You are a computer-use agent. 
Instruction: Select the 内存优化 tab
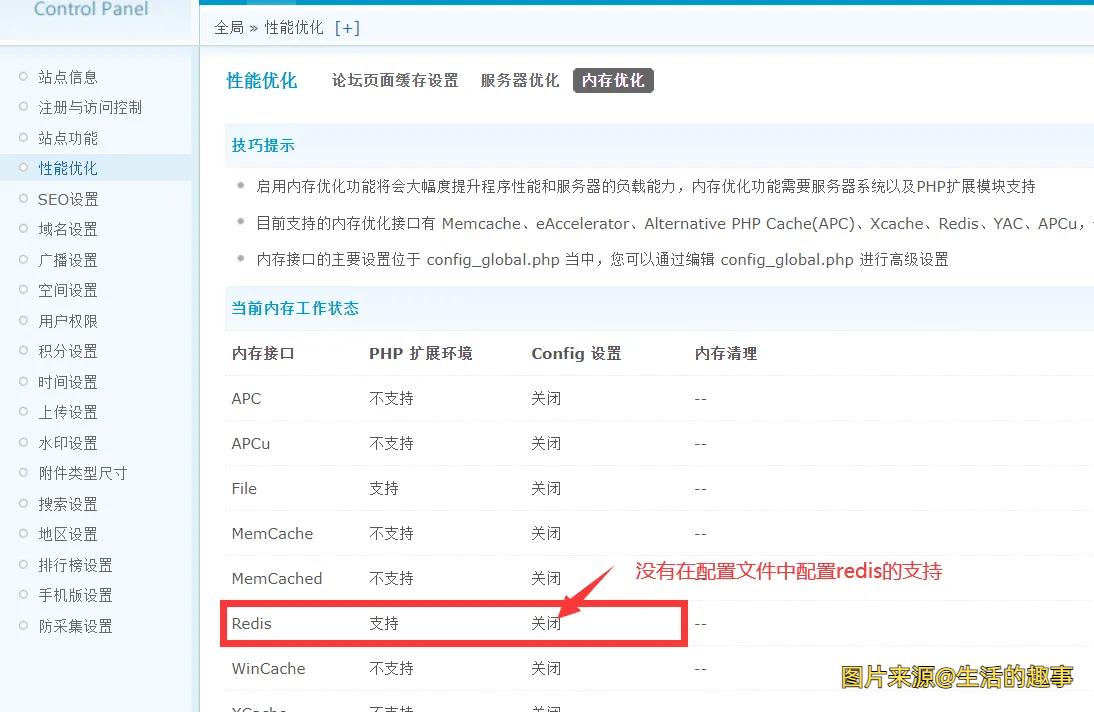613,81
